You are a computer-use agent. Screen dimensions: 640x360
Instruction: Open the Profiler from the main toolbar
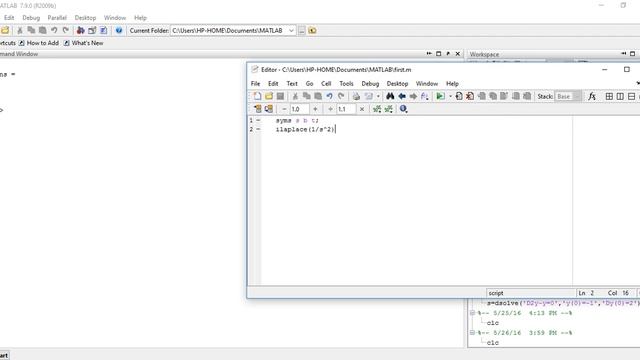point(103,30)
